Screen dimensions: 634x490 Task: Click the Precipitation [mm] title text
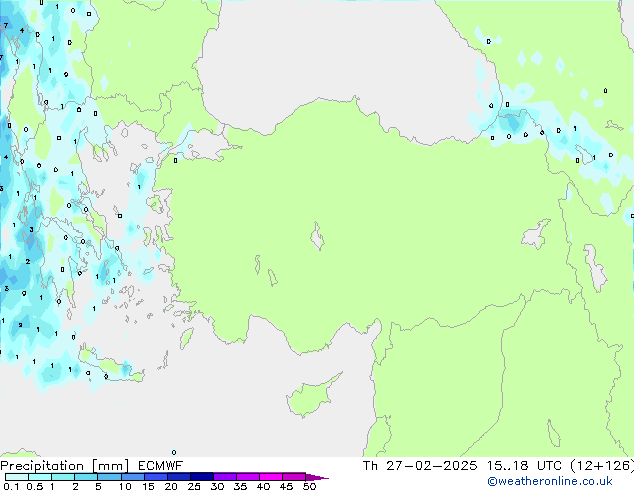click(x=62, y=466)
